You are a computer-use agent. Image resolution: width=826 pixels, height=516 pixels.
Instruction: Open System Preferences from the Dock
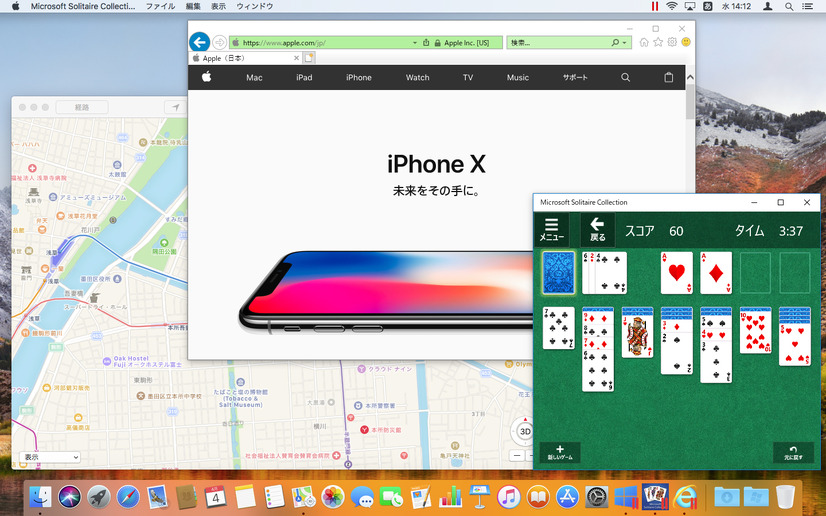click(x=597, y=497)
